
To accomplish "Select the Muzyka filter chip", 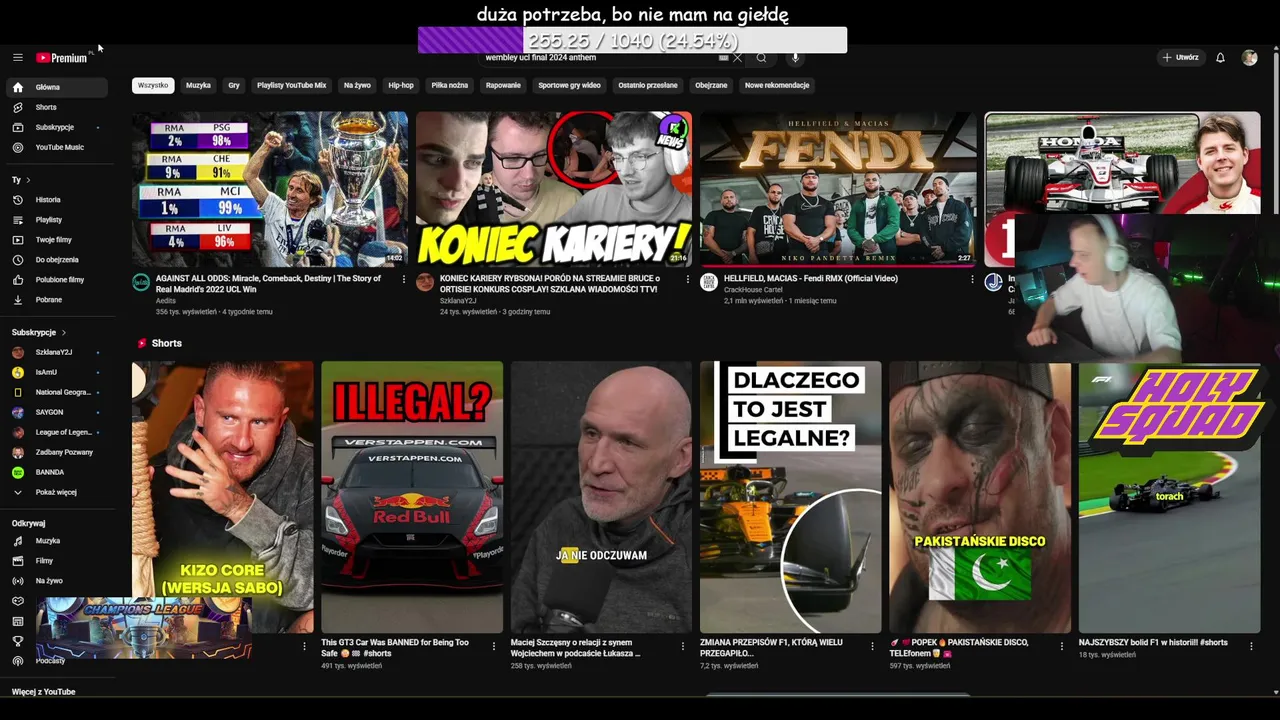I will click(x=198, y=86).
